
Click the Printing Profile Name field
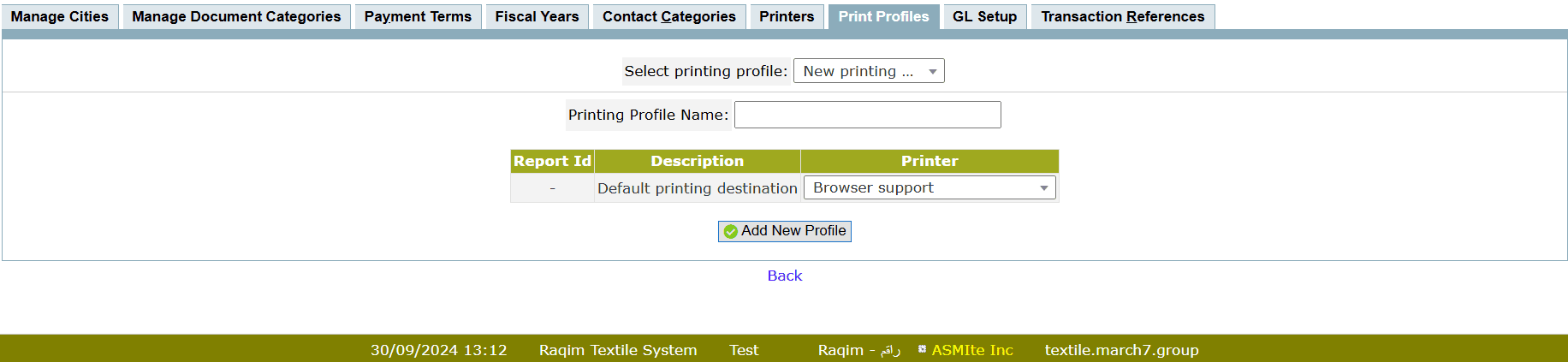[x=867, y=115]
